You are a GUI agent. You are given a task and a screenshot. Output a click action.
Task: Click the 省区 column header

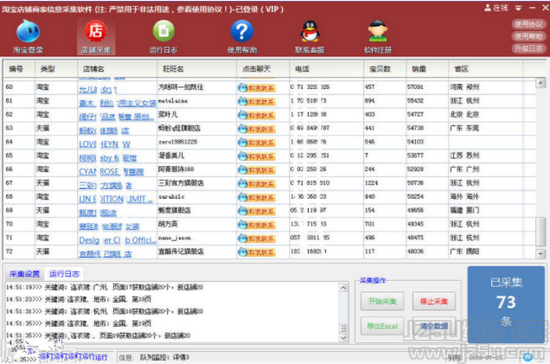485,69
